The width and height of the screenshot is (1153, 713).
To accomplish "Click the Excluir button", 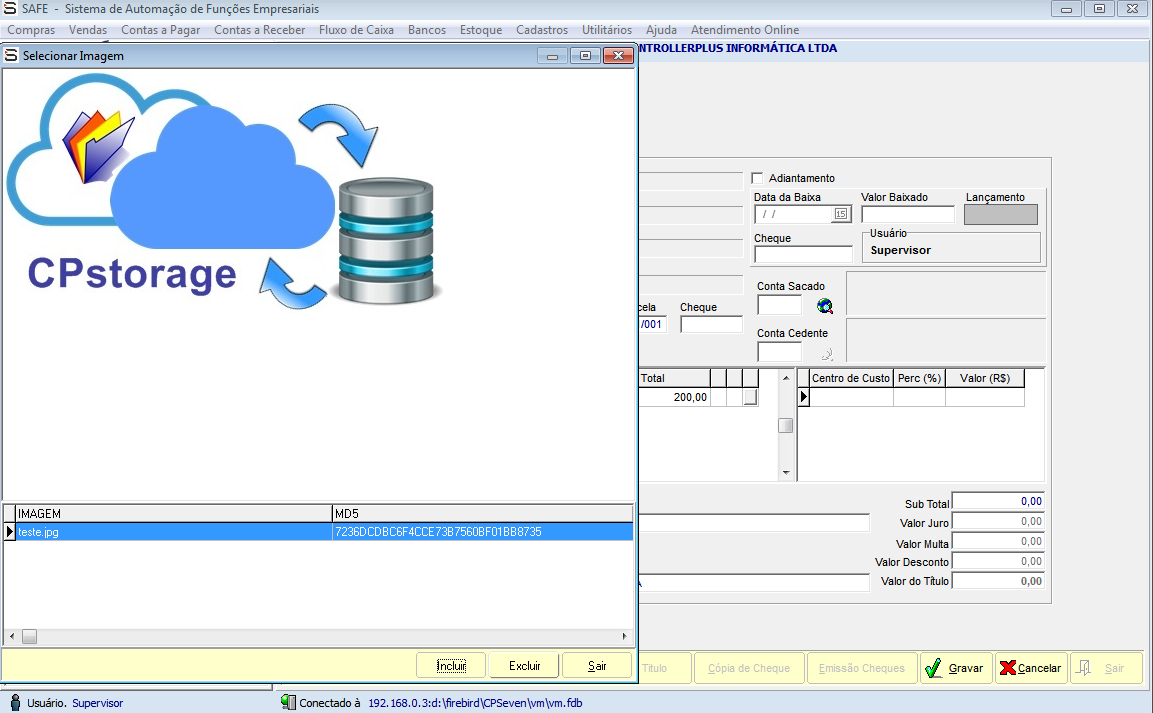I will point(524,665).
